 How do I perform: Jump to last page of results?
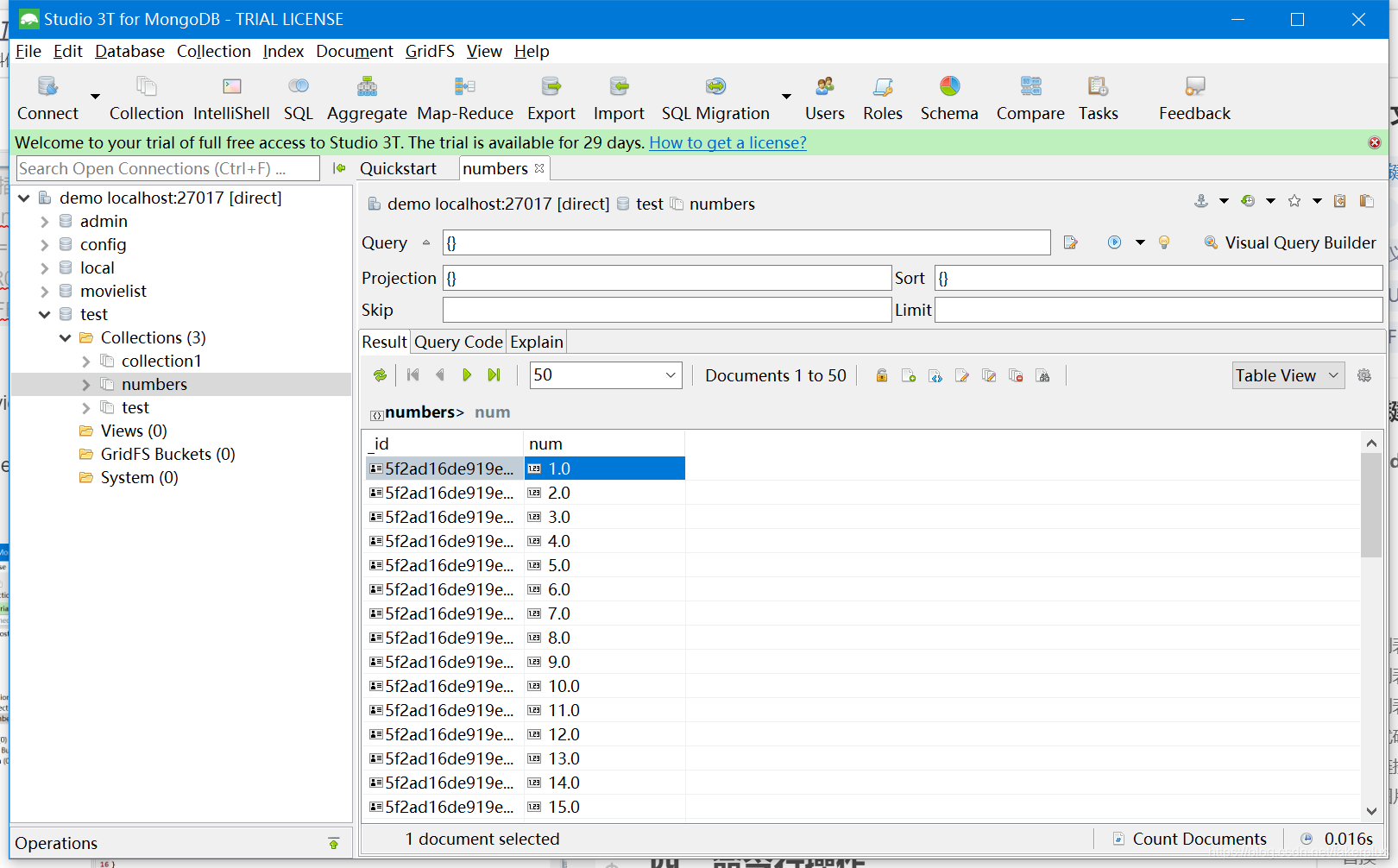[x=494, y=375]
